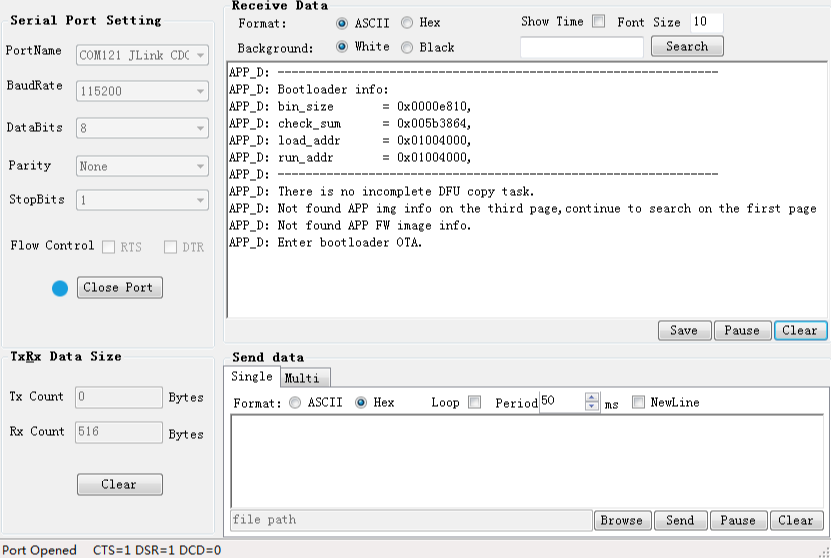
Task: Click the search text field
Action: tap(582, 47)
